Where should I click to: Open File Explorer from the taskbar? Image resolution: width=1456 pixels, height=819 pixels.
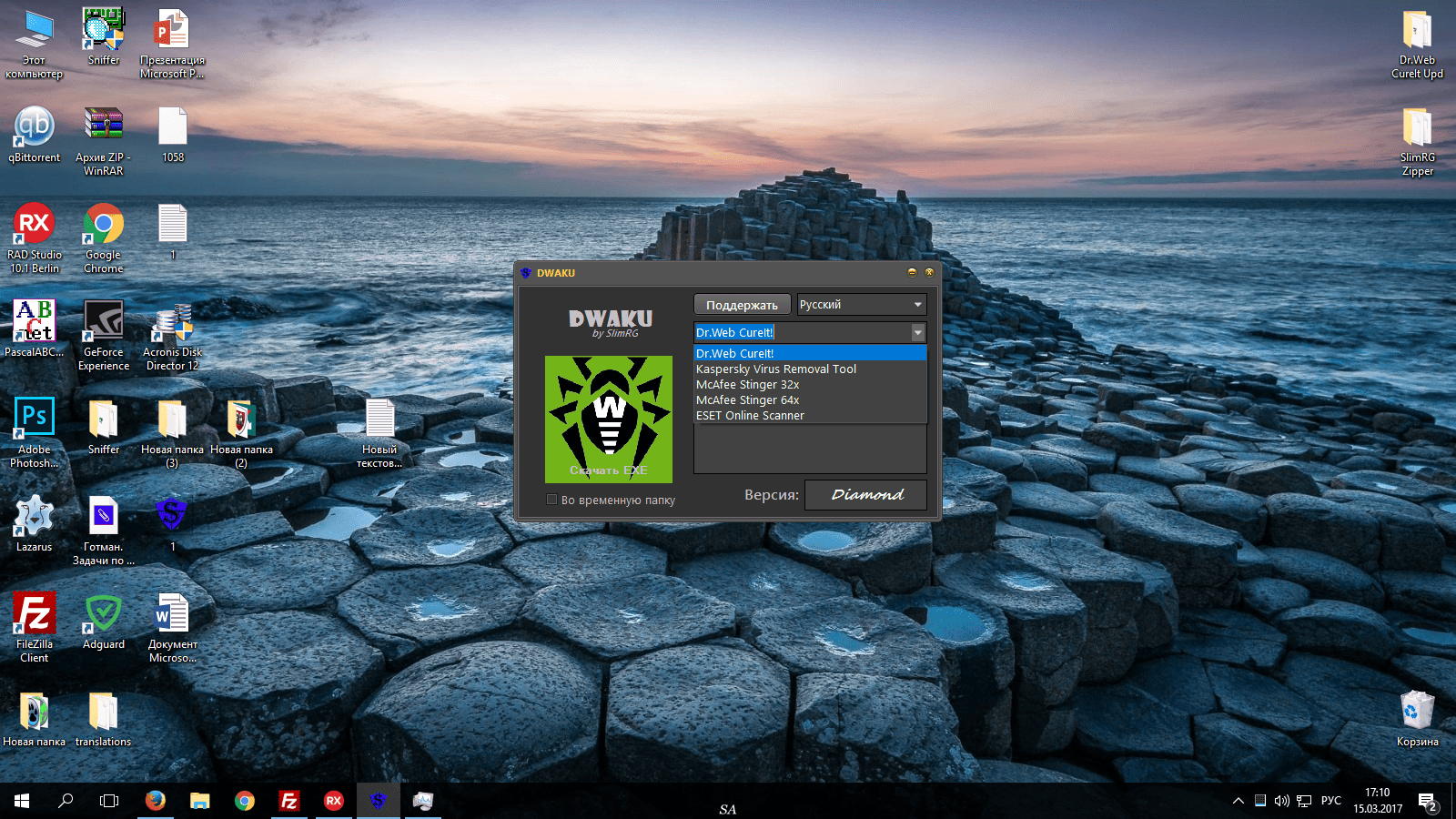(199, 801)
